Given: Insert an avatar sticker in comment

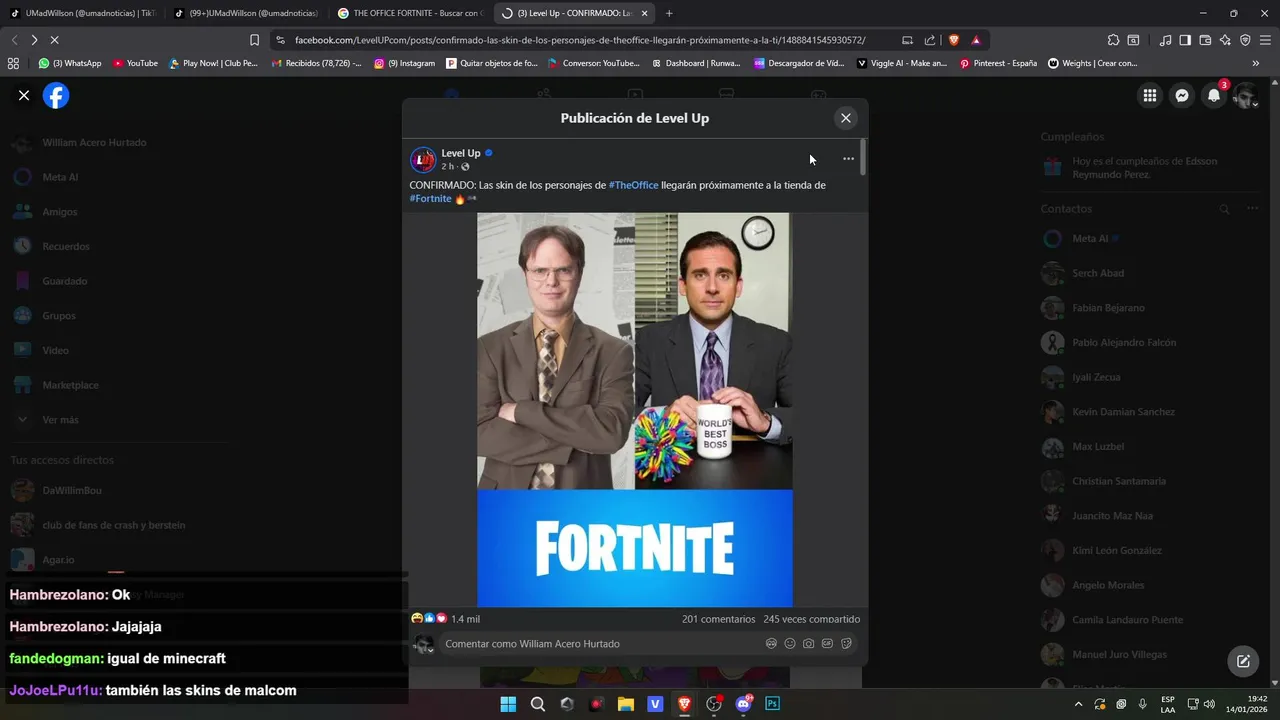Looking at the screenshot, I should point(771,644).
